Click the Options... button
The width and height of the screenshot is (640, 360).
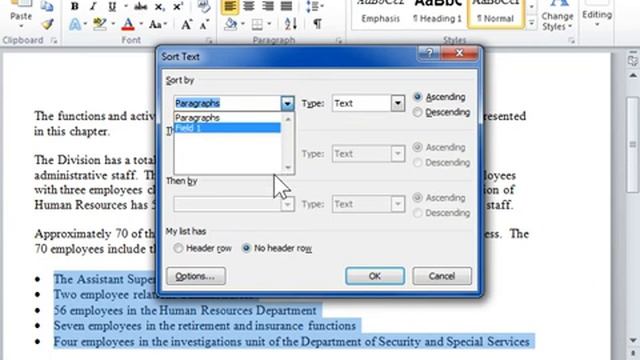(x=196, y=276)
